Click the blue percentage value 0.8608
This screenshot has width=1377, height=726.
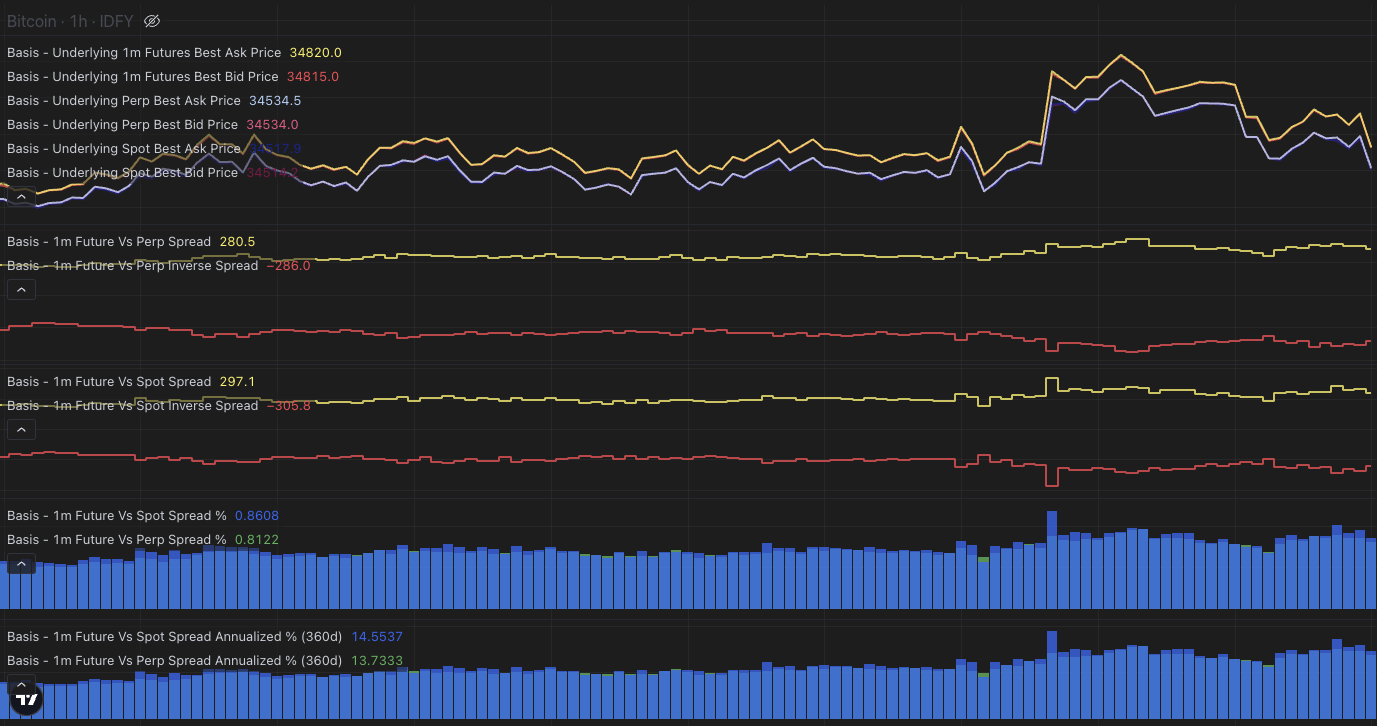point(257,515)
